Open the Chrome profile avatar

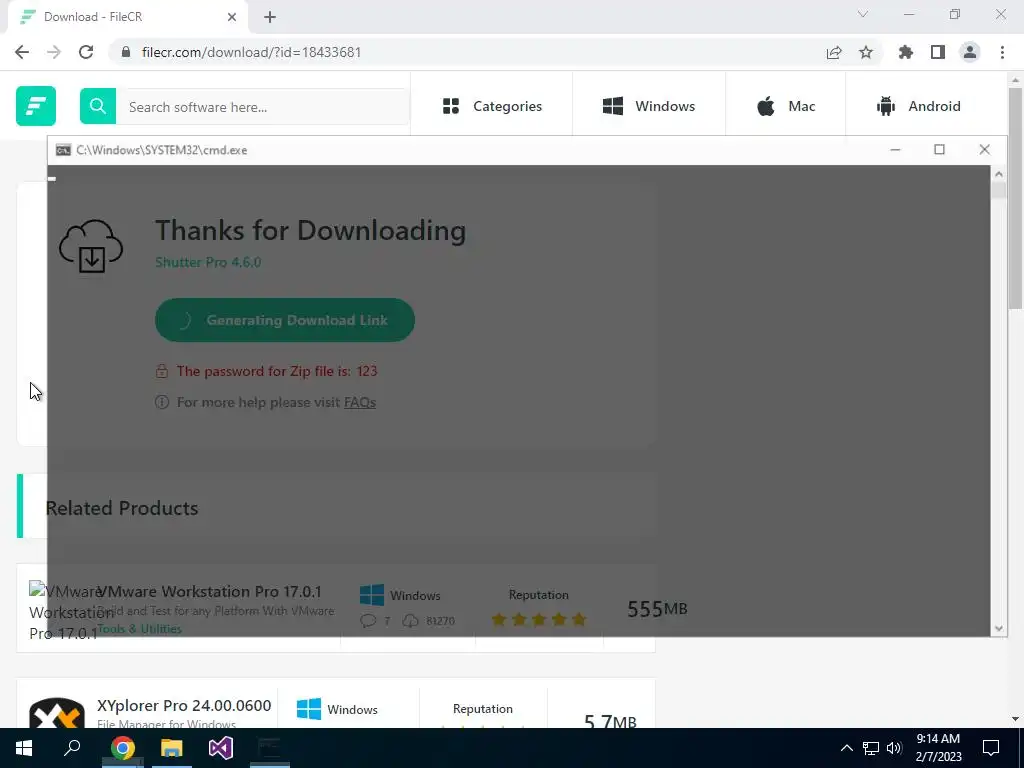[970, 52]
